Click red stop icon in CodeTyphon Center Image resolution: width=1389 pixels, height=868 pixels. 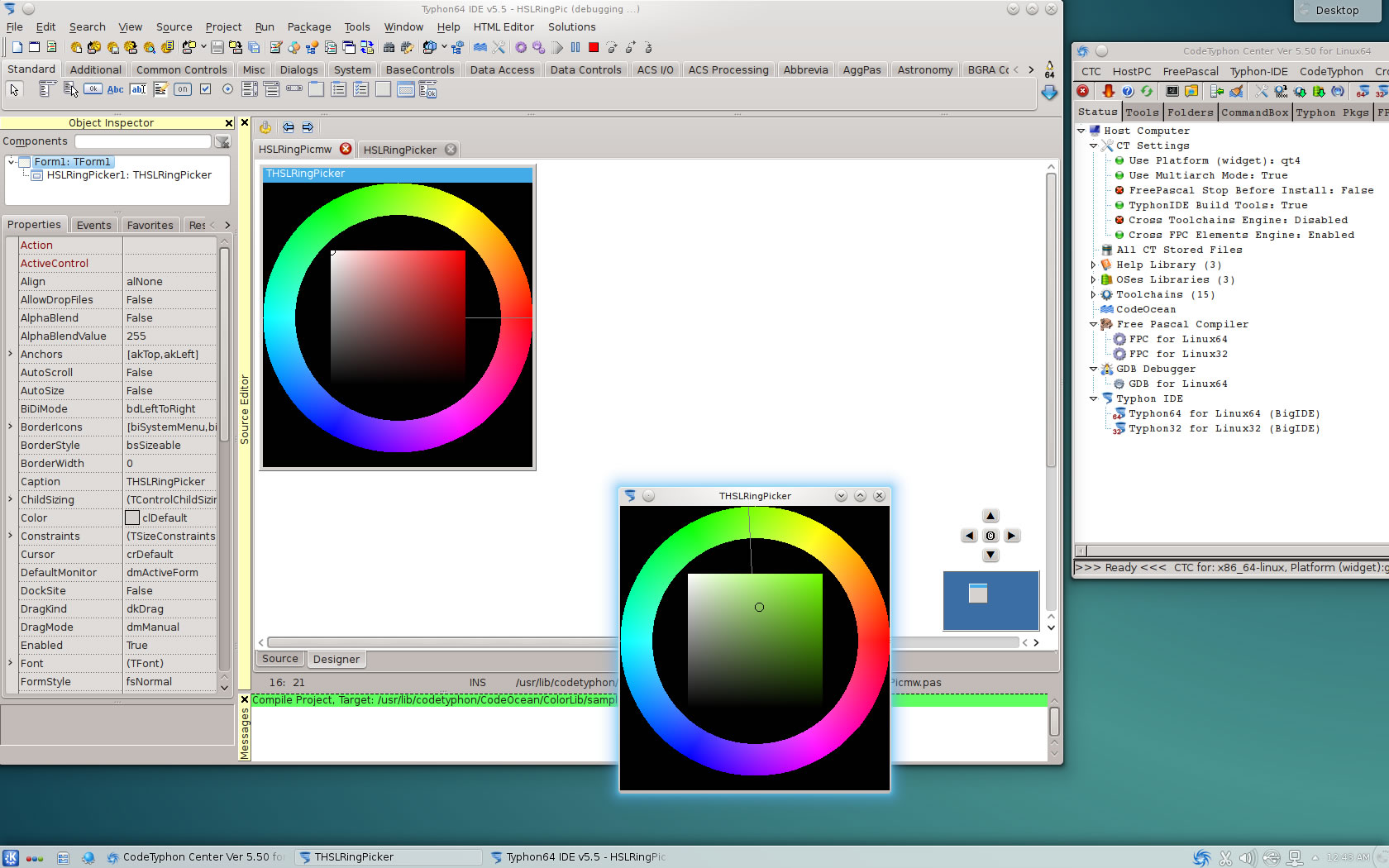click(1083, 91)
